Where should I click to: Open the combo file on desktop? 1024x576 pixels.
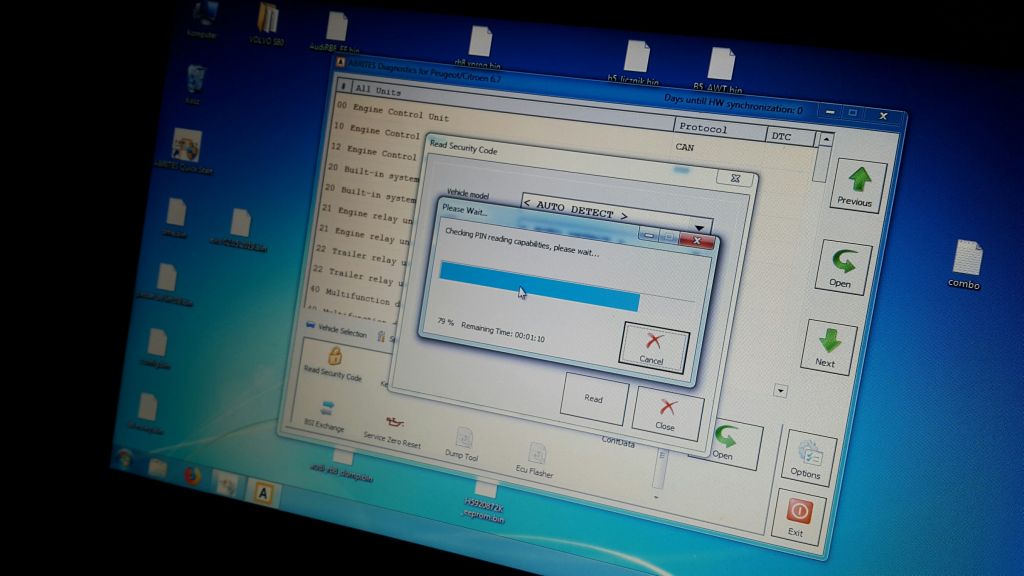(966, 264)
